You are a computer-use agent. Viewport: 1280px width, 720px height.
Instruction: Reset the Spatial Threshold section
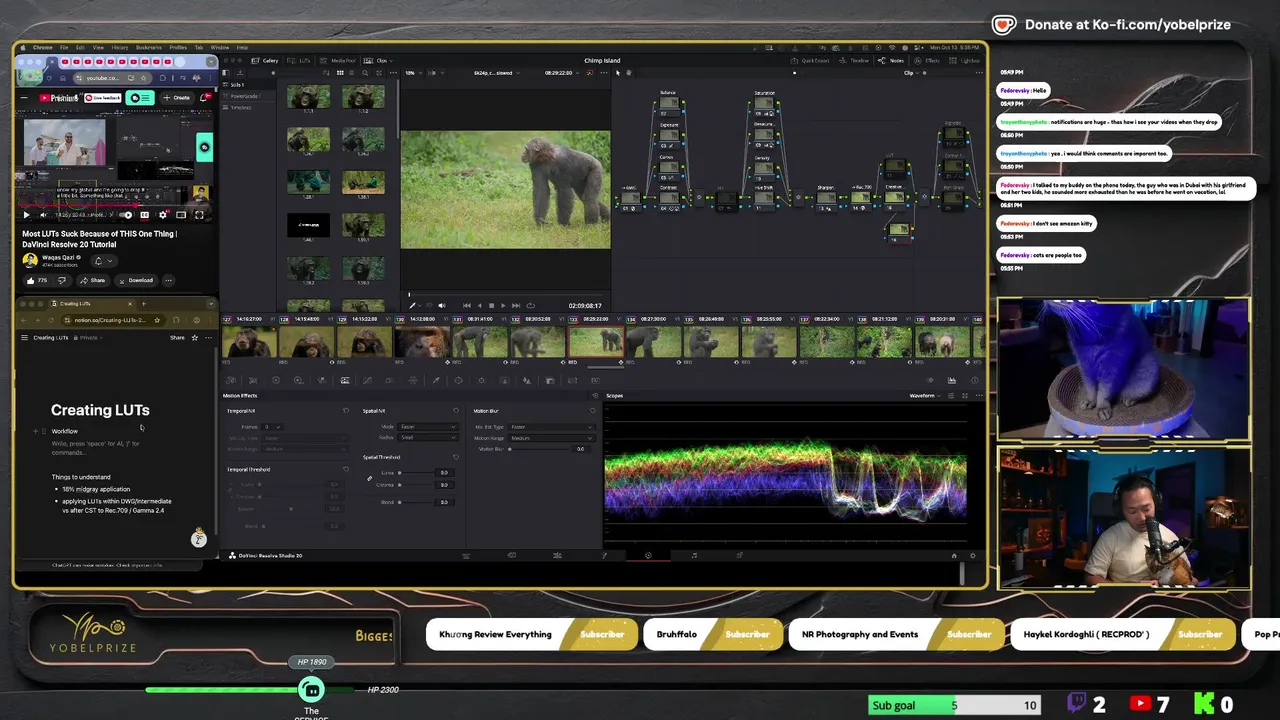(456, 457)
